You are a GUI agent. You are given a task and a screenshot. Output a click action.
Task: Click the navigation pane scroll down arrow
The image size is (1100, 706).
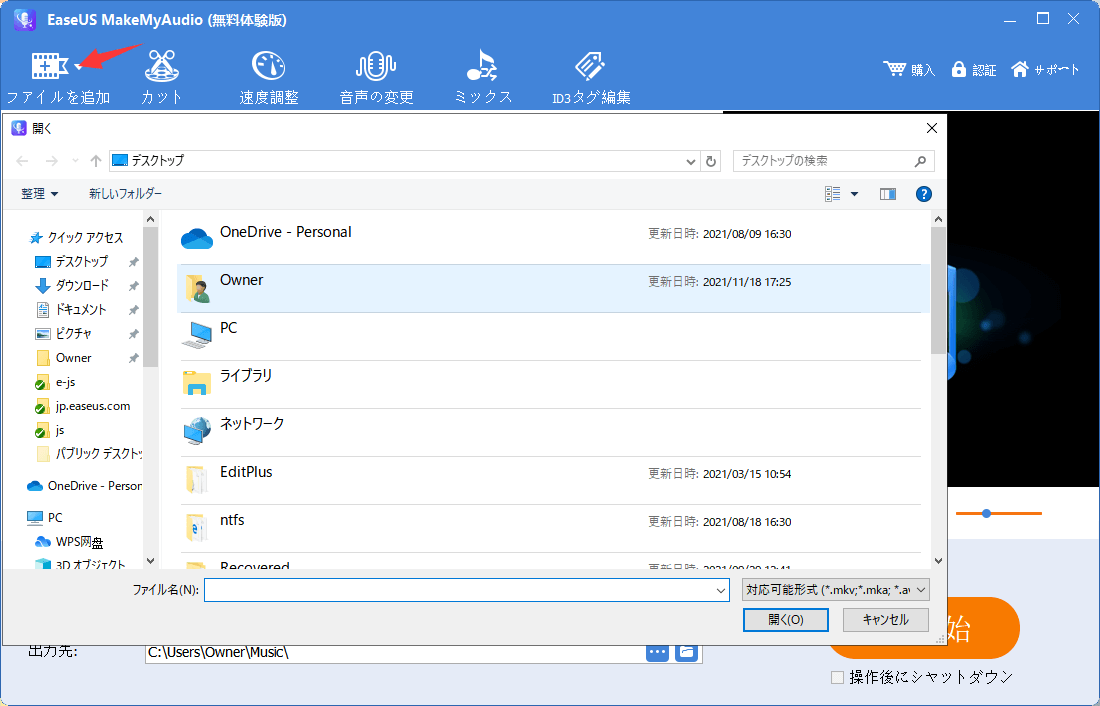[150, 561]
